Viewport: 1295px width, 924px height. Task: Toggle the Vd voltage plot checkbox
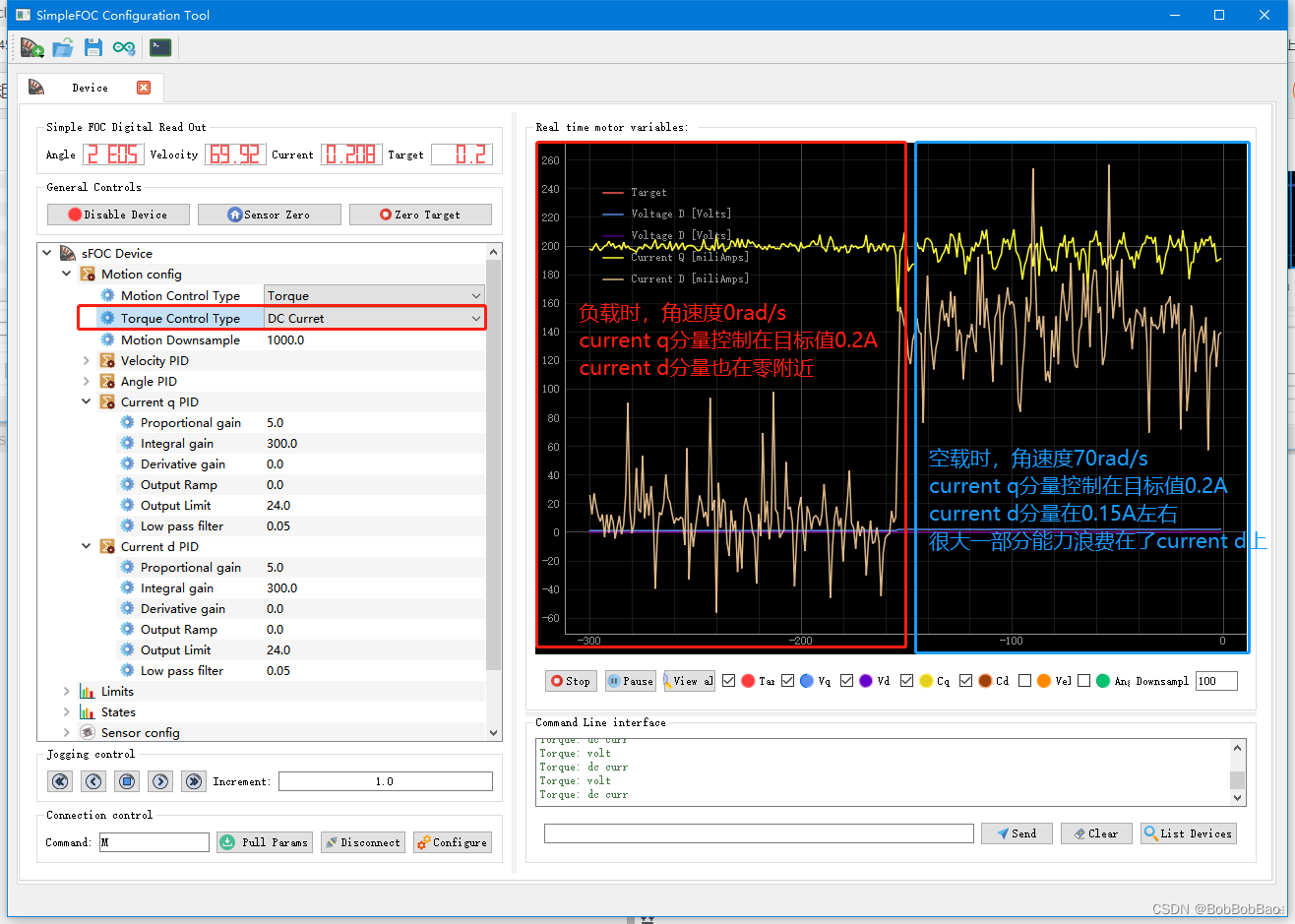pos(847,680)
